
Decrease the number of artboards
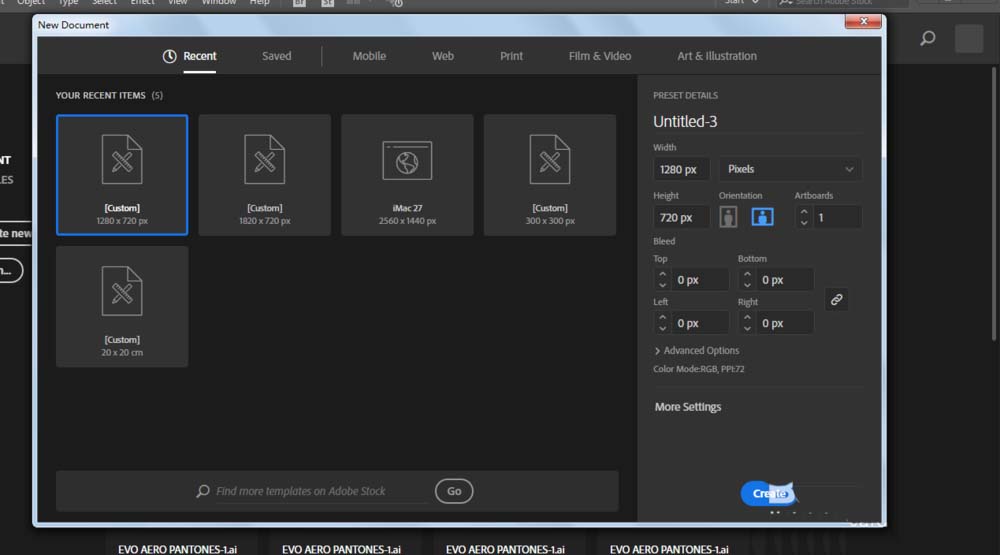[x=804, y=223]
